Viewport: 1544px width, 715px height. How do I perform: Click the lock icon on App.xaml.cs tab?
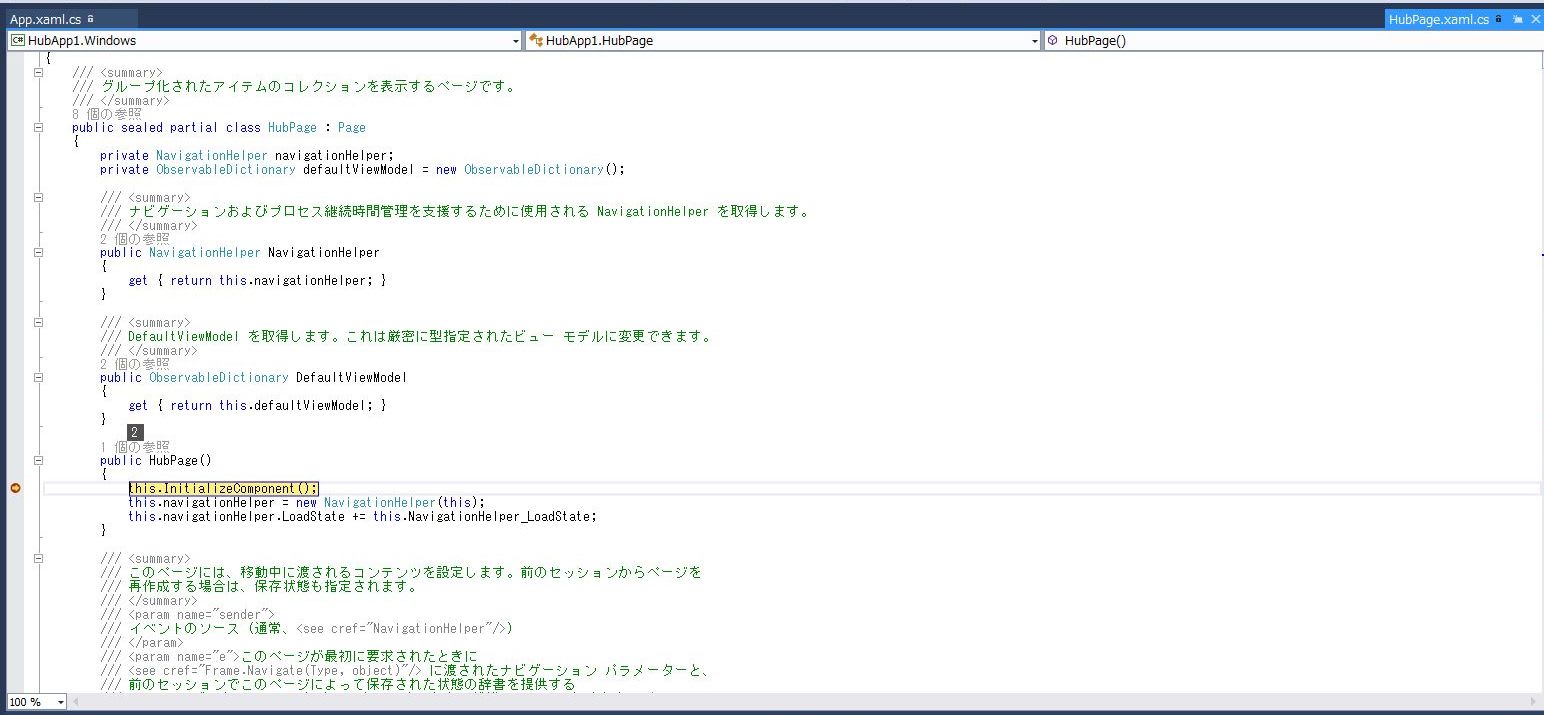[91, 19]
